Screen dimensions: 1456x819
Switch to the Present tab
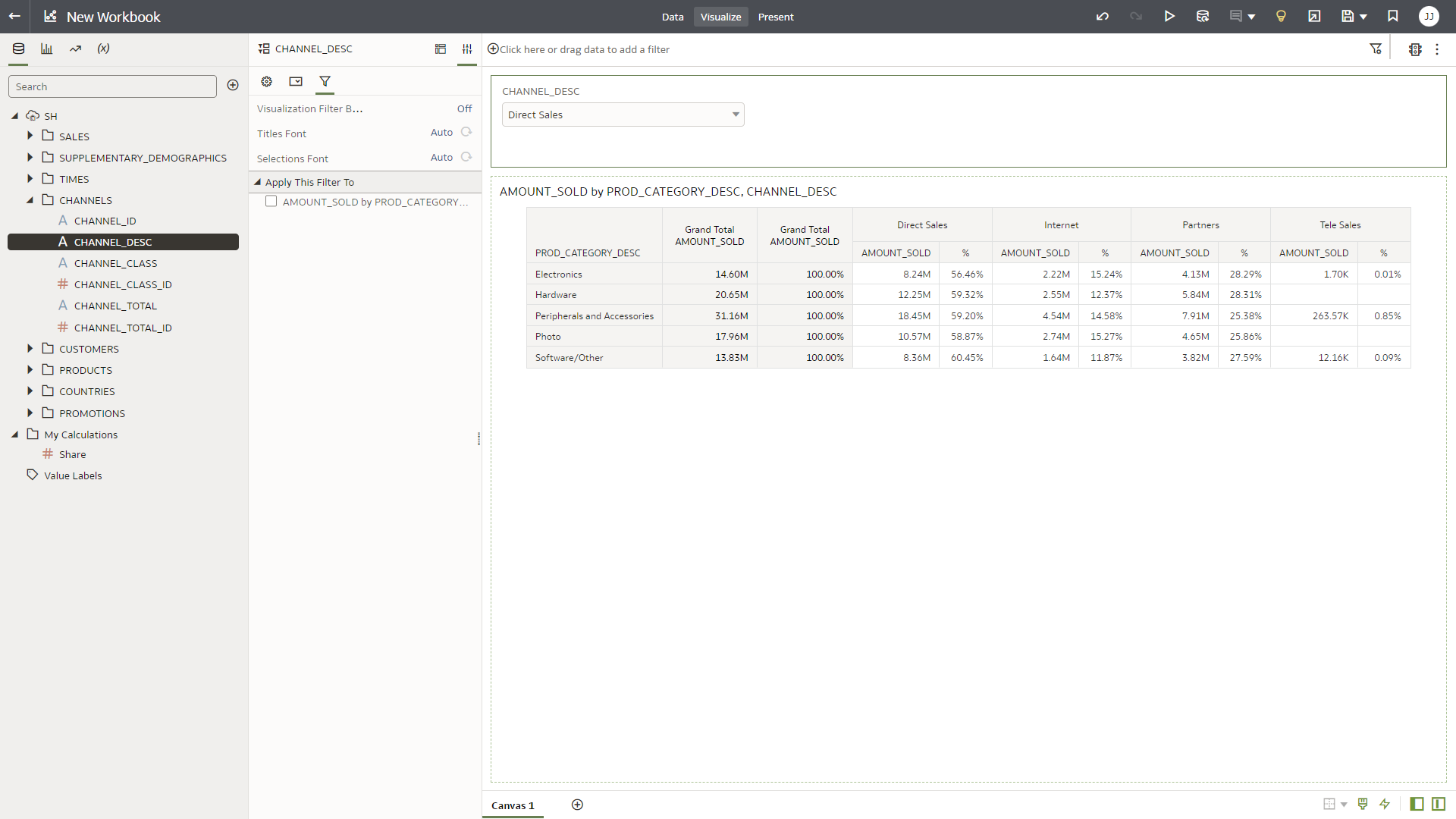[775, 17]
